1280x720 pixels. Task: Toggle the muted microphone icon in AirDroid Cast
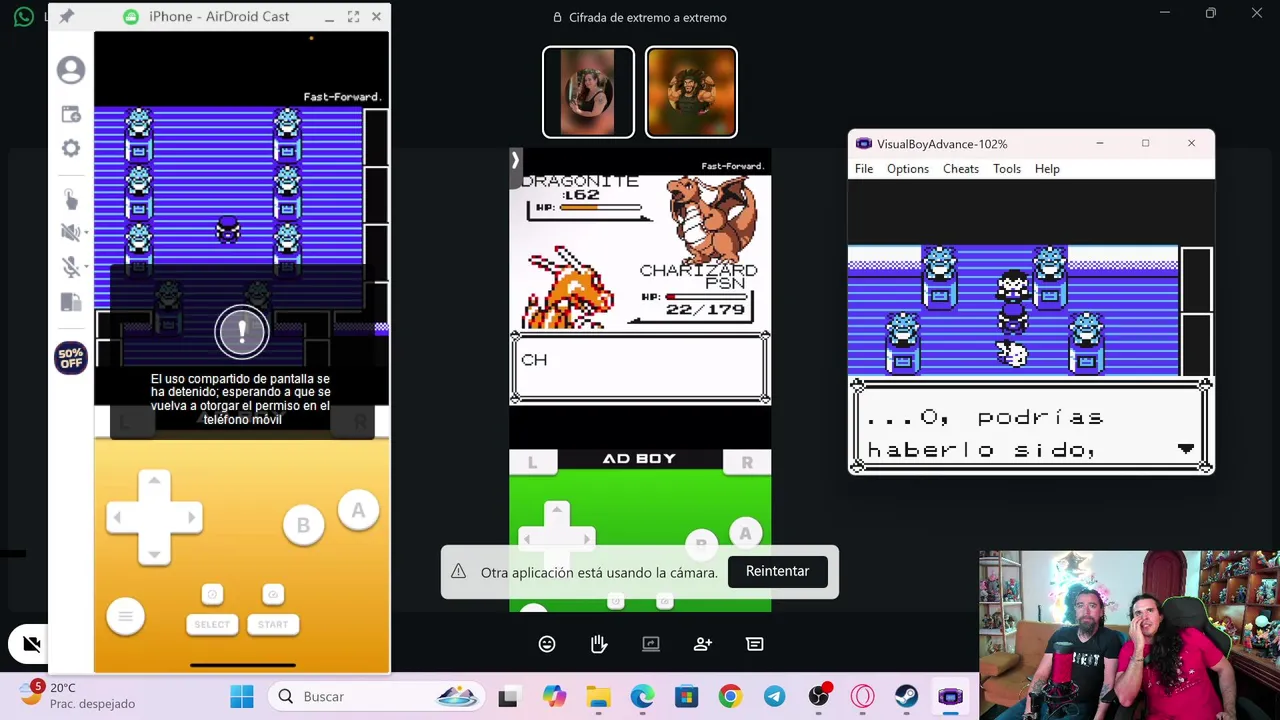70,266
